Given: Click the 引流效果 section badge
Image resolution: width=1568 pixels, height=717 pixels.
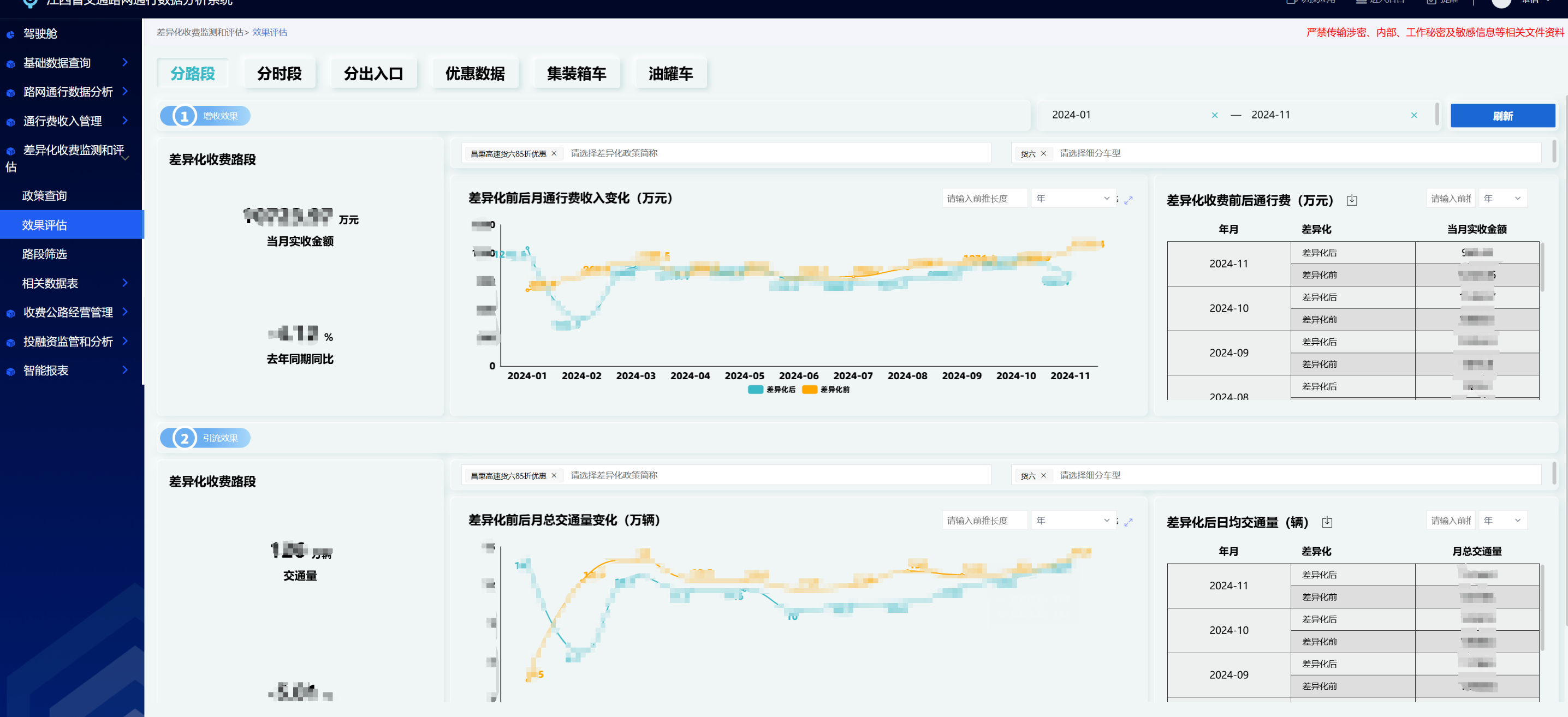Looking at the screenshot, I should [205, 438].
